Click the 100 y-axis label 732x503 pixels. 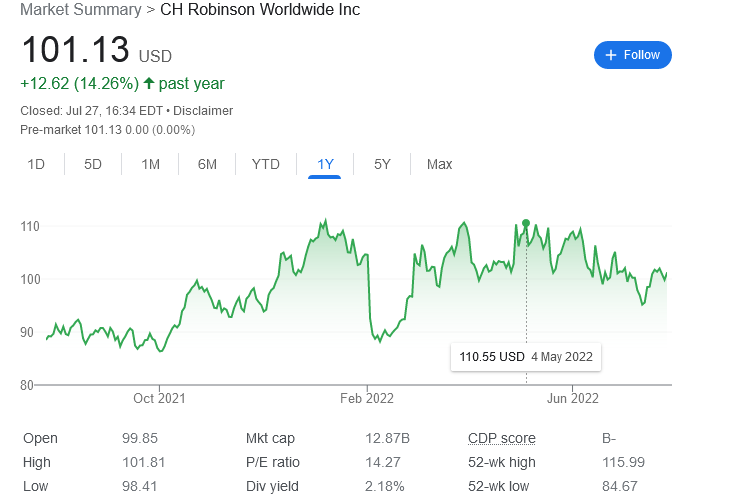(x=30, y=279)
